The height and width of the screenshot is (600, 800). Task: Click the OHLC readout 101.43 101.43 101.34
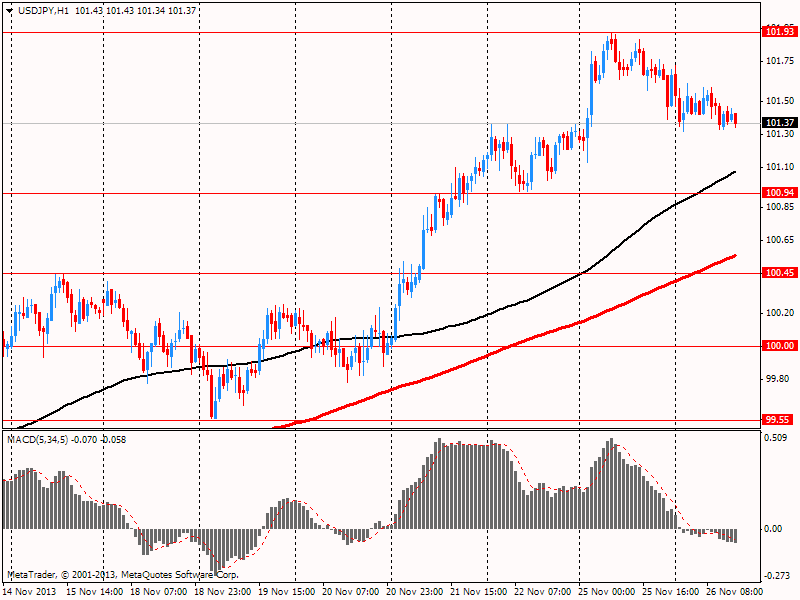coord(120,10)
